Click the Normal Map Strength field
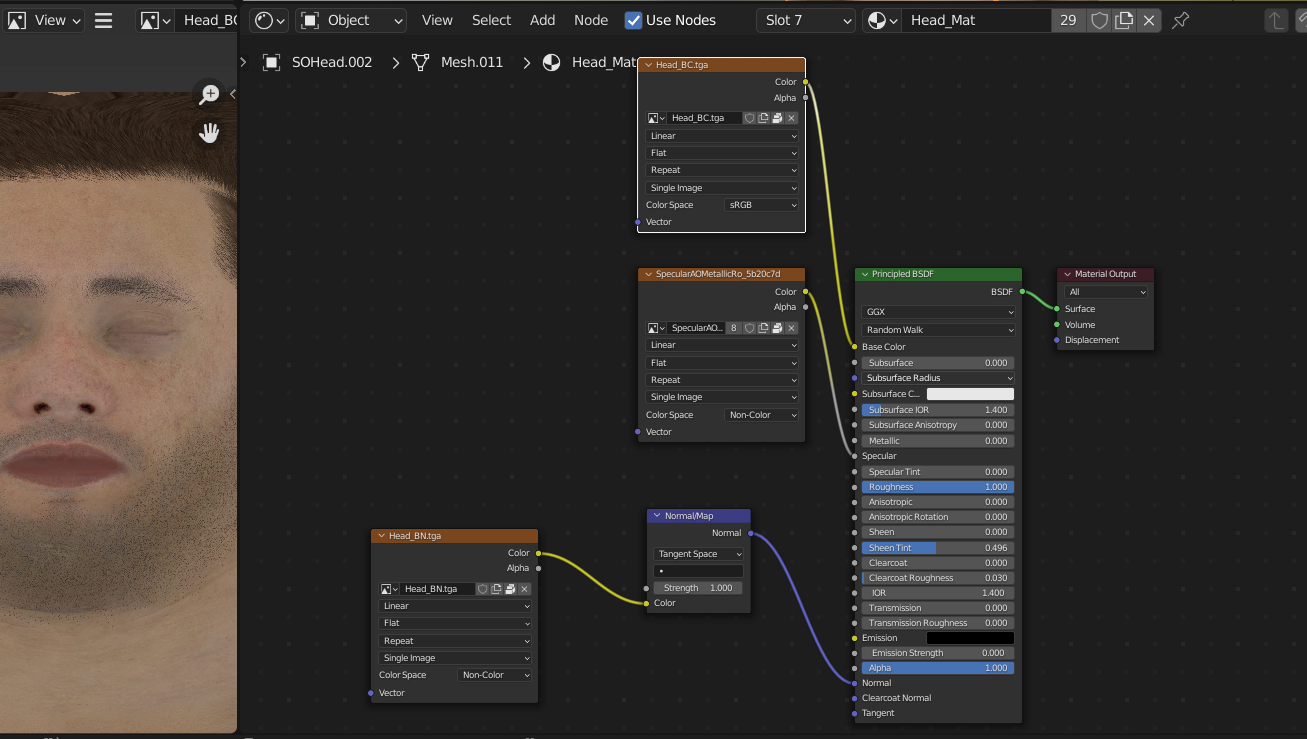The width and height of the screenshot is (1307, 739). (699, 588)
